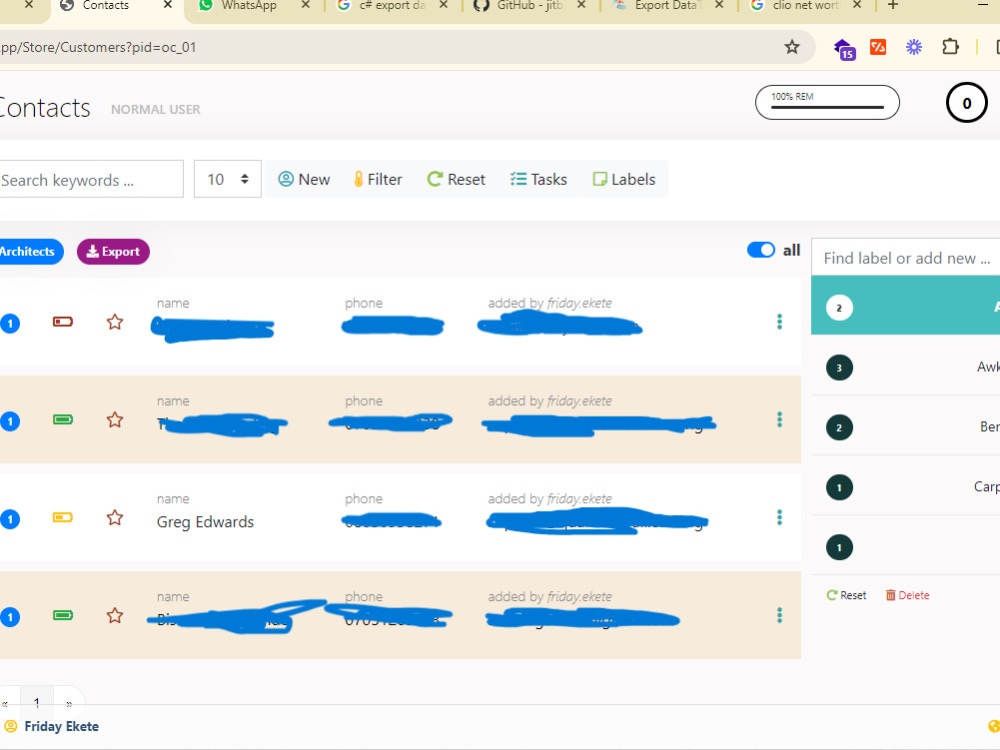
Task: Click the purple extension icon with badge 15
Action: (844, 48)
